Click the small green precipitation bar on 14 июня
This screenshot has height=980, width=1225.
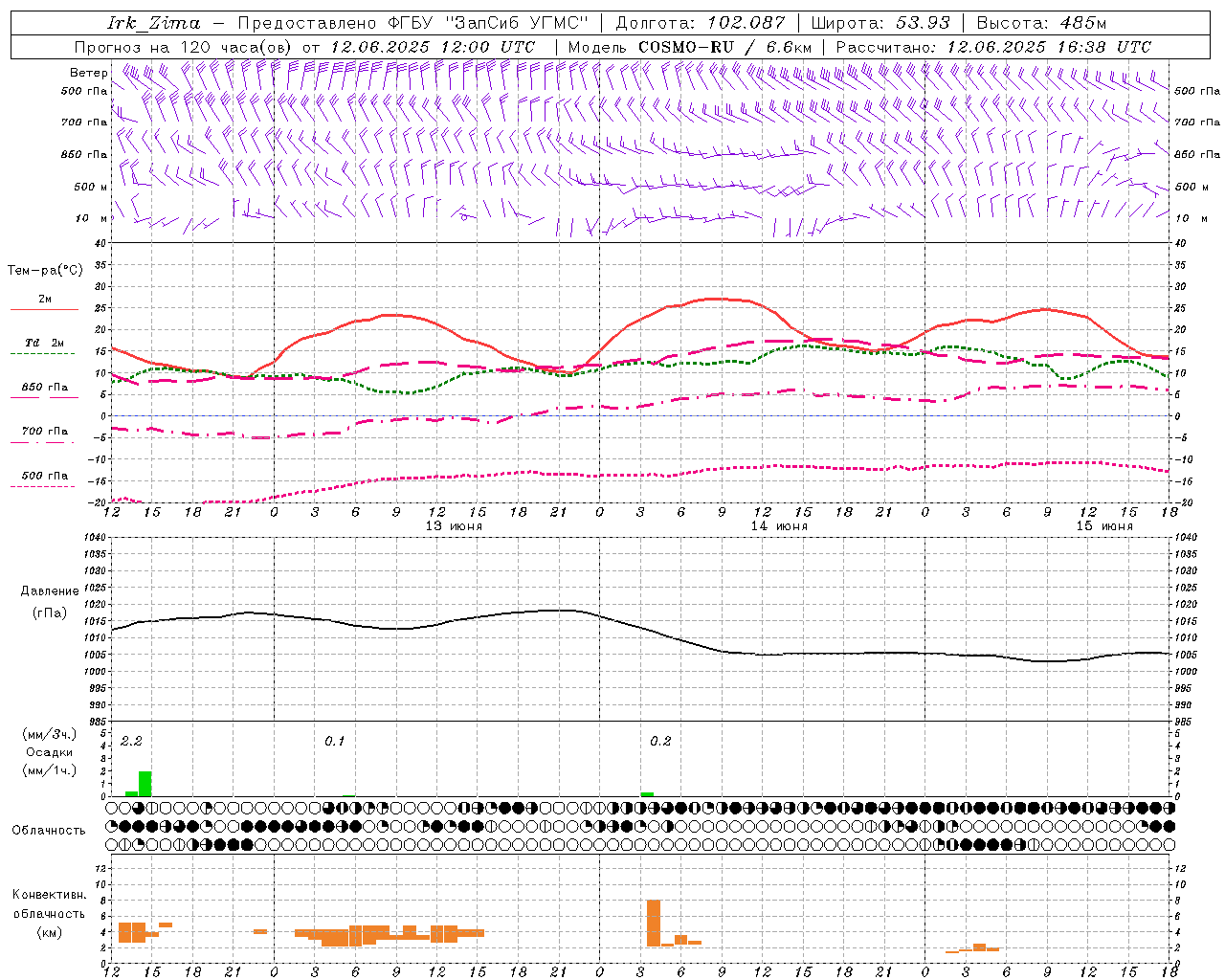pyautogui.click(x=648, y=794)
